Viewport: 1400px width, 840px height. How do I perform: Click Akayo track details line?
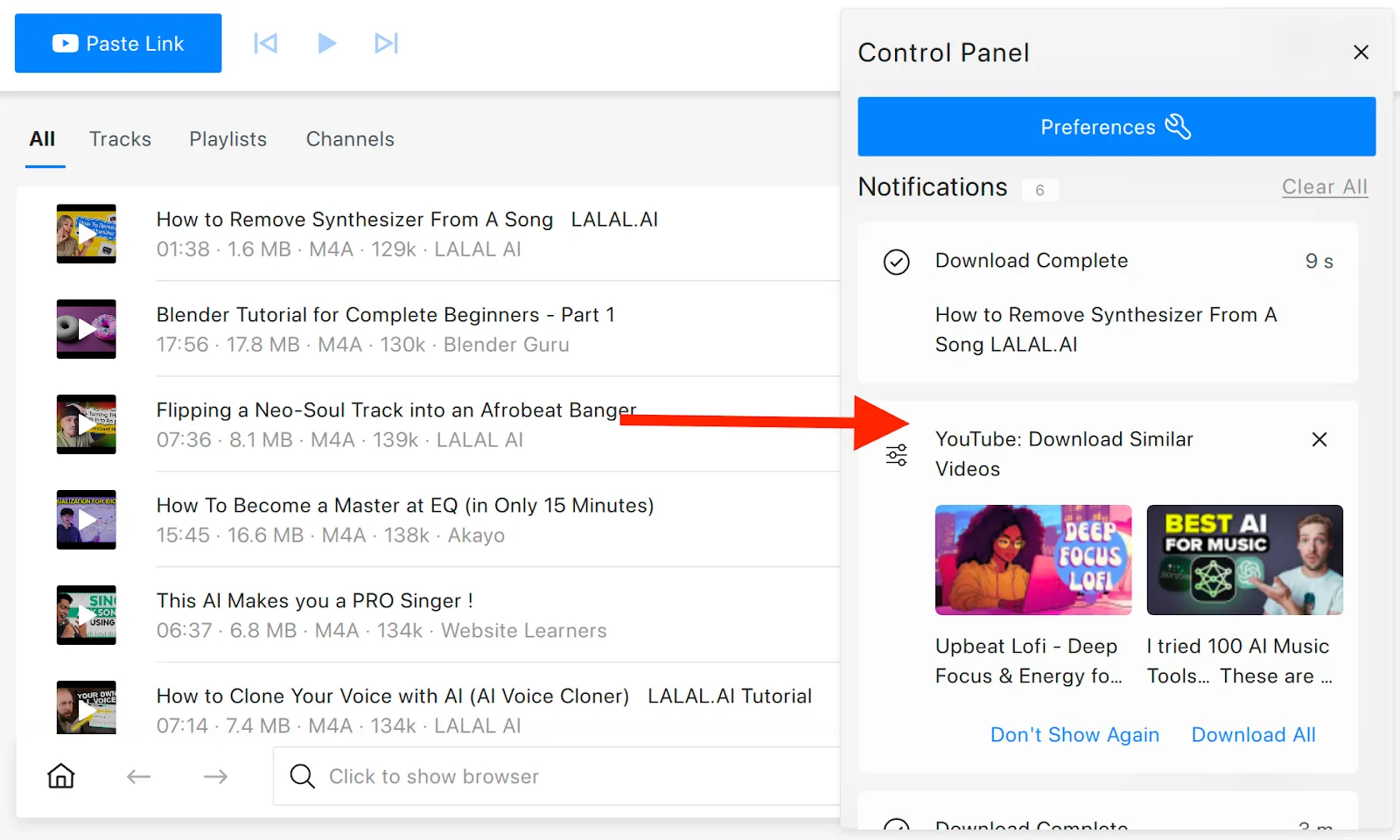(330, 535)
